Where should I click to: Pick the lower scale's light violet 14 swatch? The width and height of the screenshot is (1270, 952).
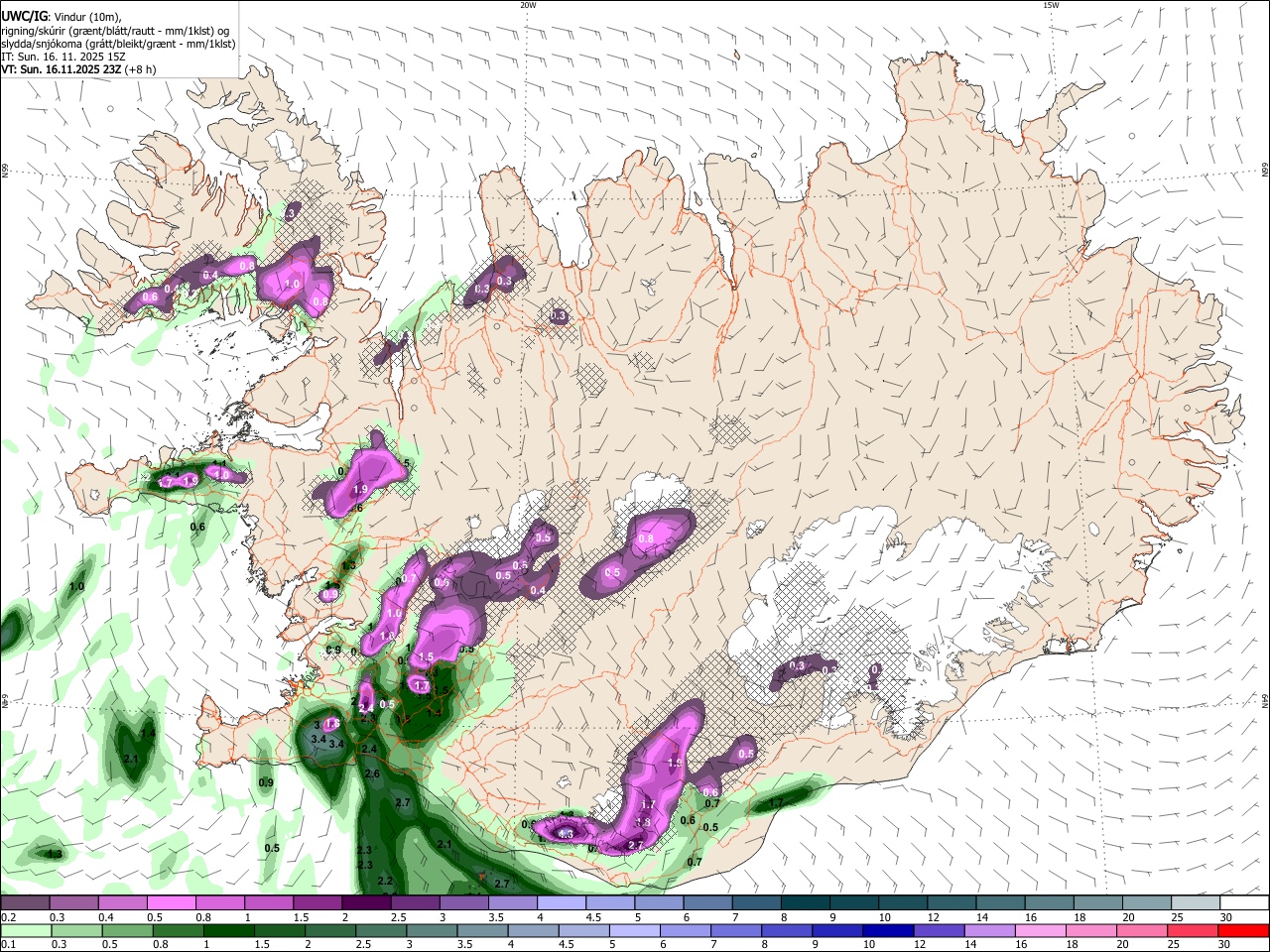point(989,931)
